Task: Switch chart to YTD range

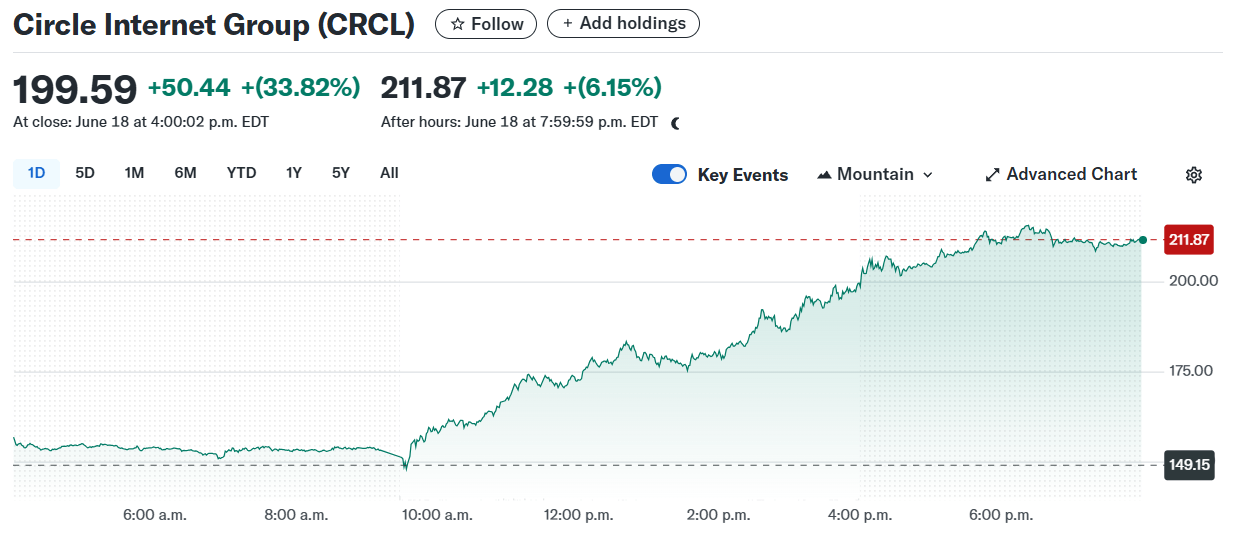Action: tap(241, 173)
